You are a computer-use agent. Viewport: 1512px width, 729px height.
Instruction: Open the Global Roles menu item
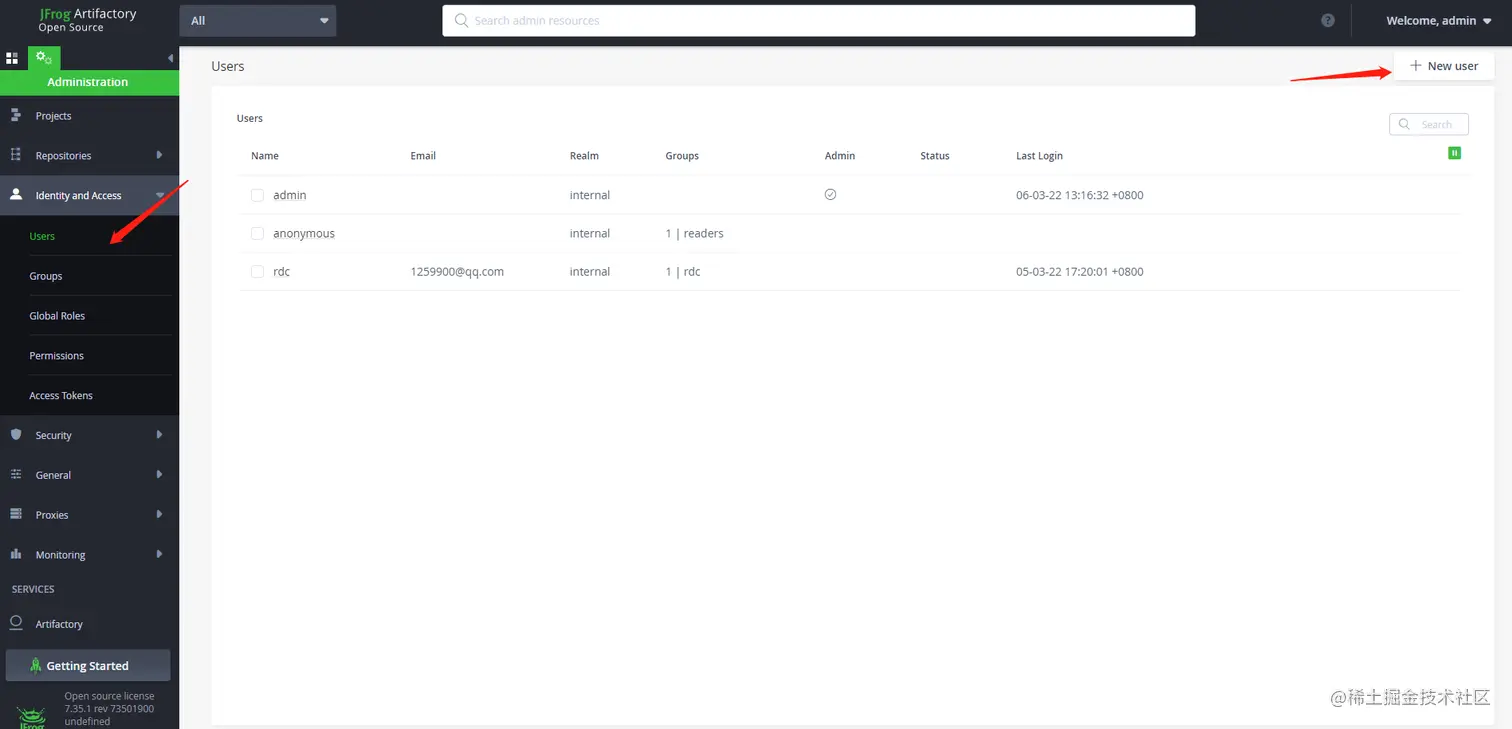coord(57,316)
